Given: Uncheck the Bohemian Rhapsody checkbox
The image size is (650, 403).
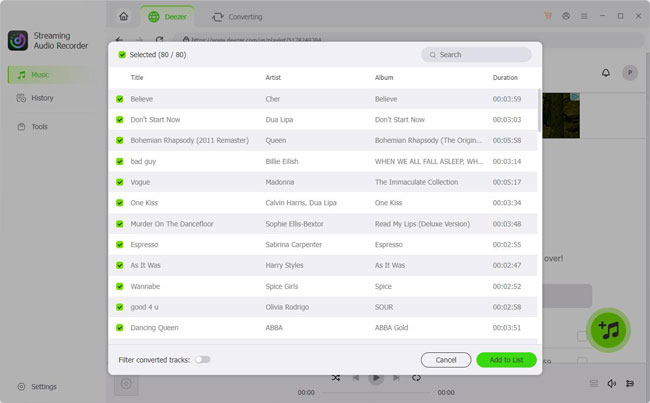Looking at the screenshot, I should tap(120, 140).
